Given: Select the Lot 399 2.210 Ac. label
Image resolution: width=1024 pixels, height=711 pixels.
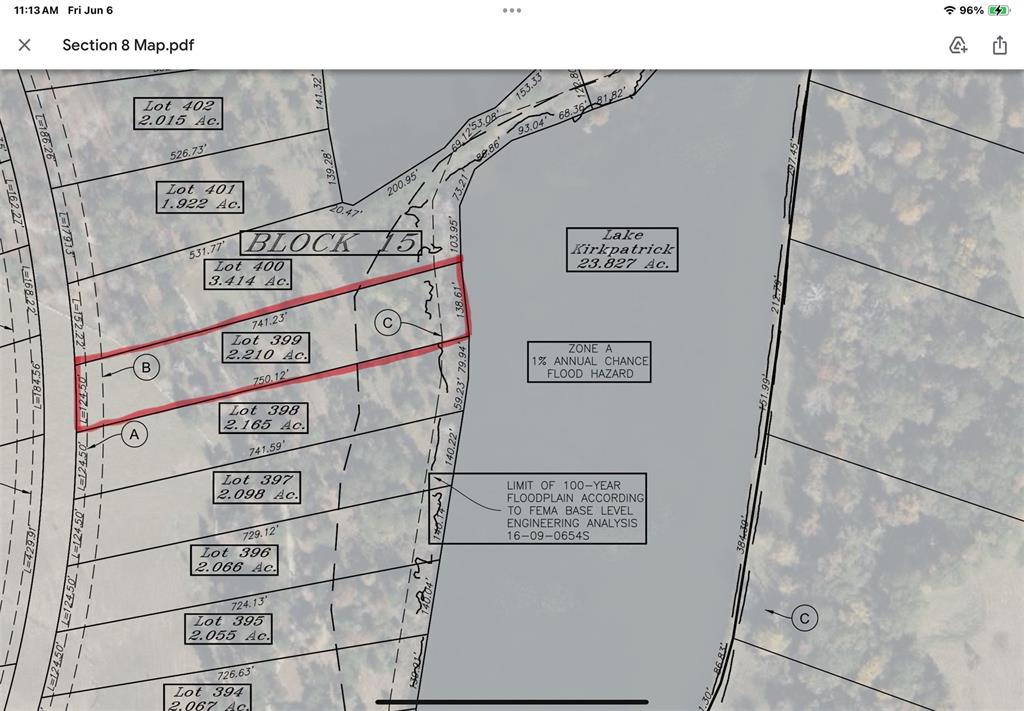Looking at the screenshot, I should (267, 348).
